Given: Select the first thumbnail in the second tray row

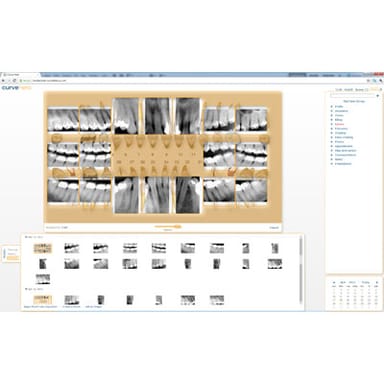Looking at the screenshot, I should click(43, 264).
